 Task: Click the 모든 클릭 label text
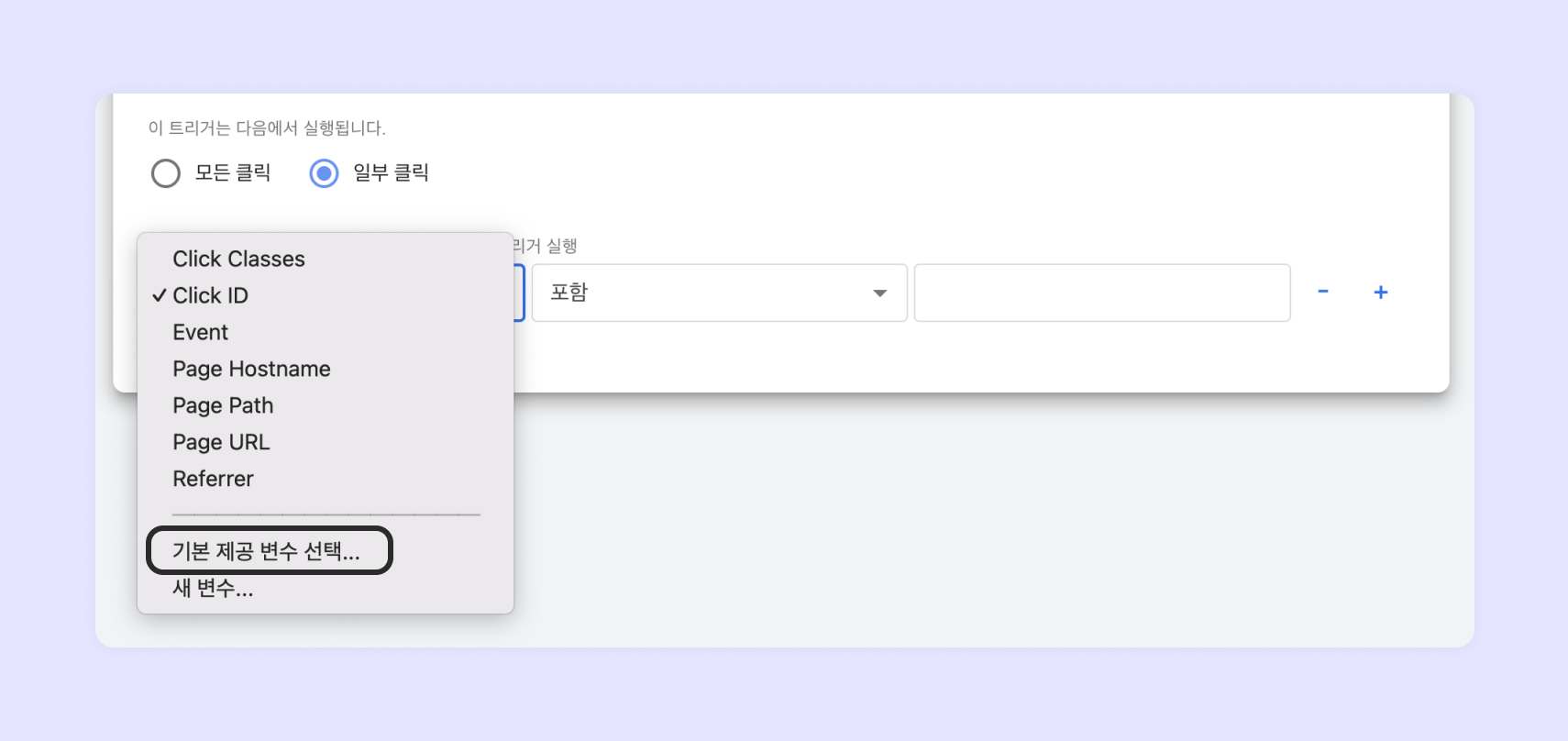(233, 173)
